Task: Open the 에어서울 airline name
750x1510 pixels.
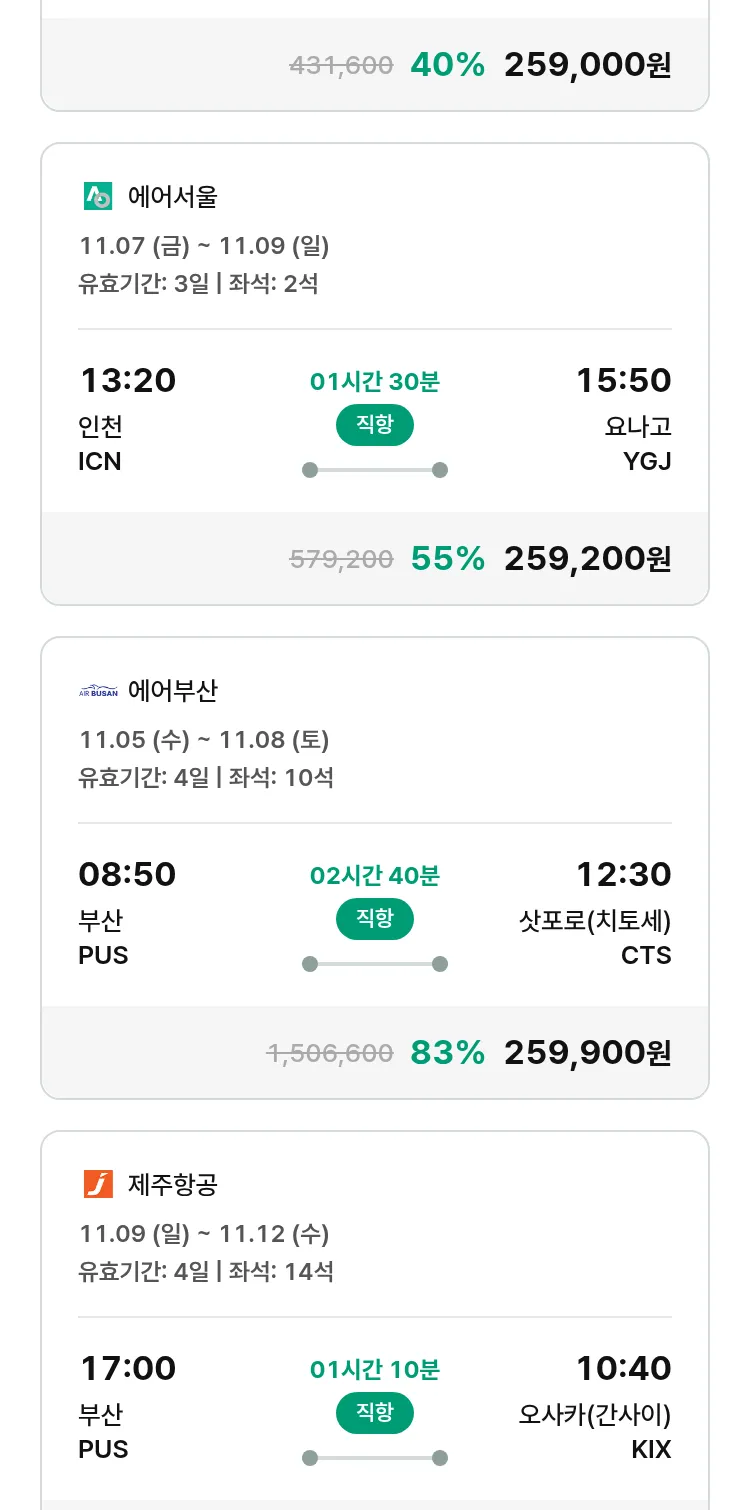Action: click(x=172, y=197)
